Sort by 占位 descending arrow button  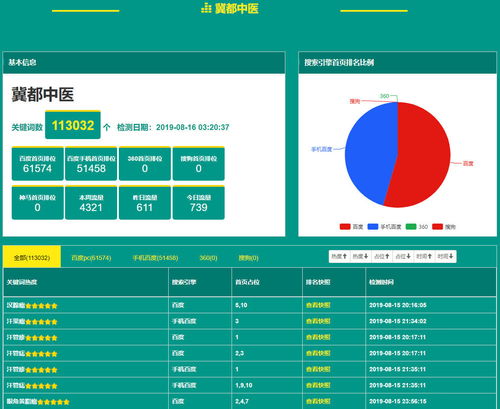tap(403, 256)
